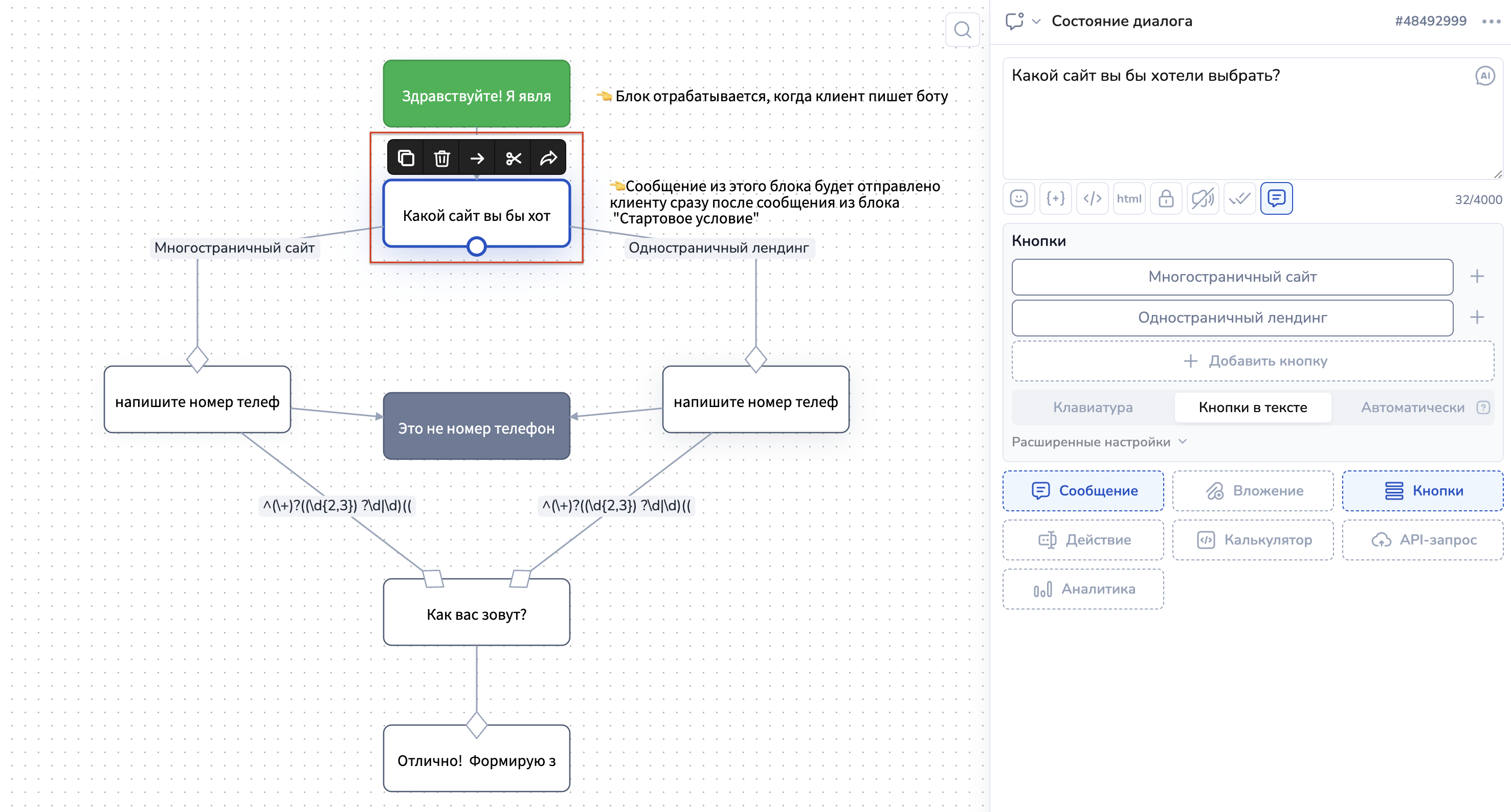The width and height of the screenshot is (1511, 812).
Task: Click the html formatting icon
Action: pos(1128,199)
